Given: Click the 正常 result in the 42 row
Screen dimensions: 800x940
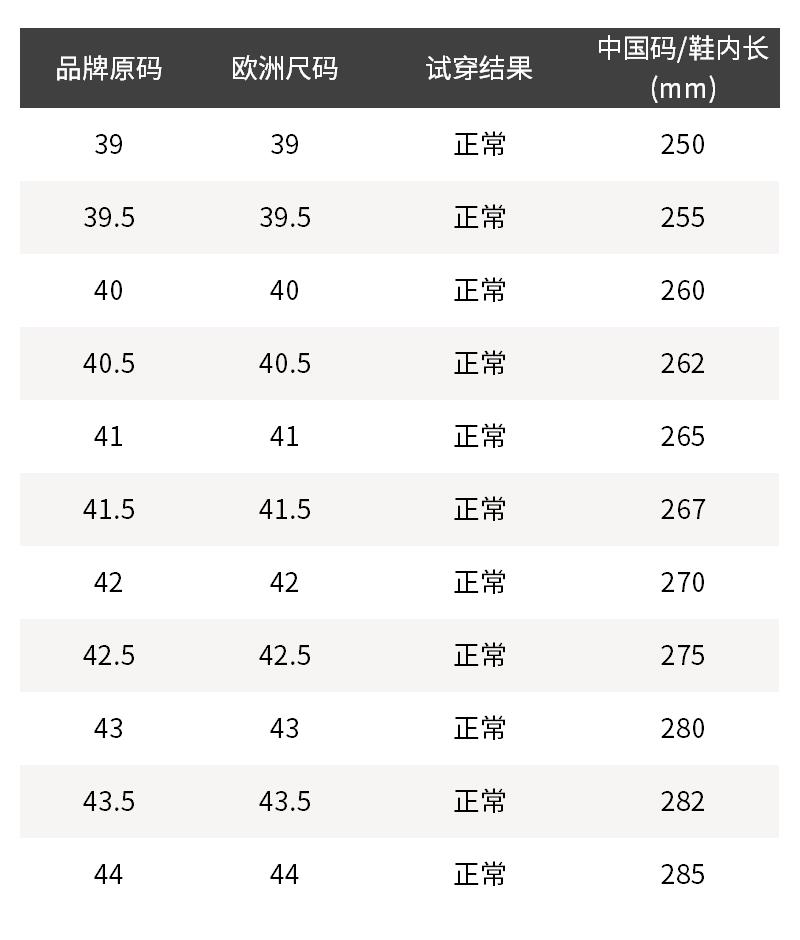Looking at the screenshot, I should pyautogui.click(x=480, y=583).
